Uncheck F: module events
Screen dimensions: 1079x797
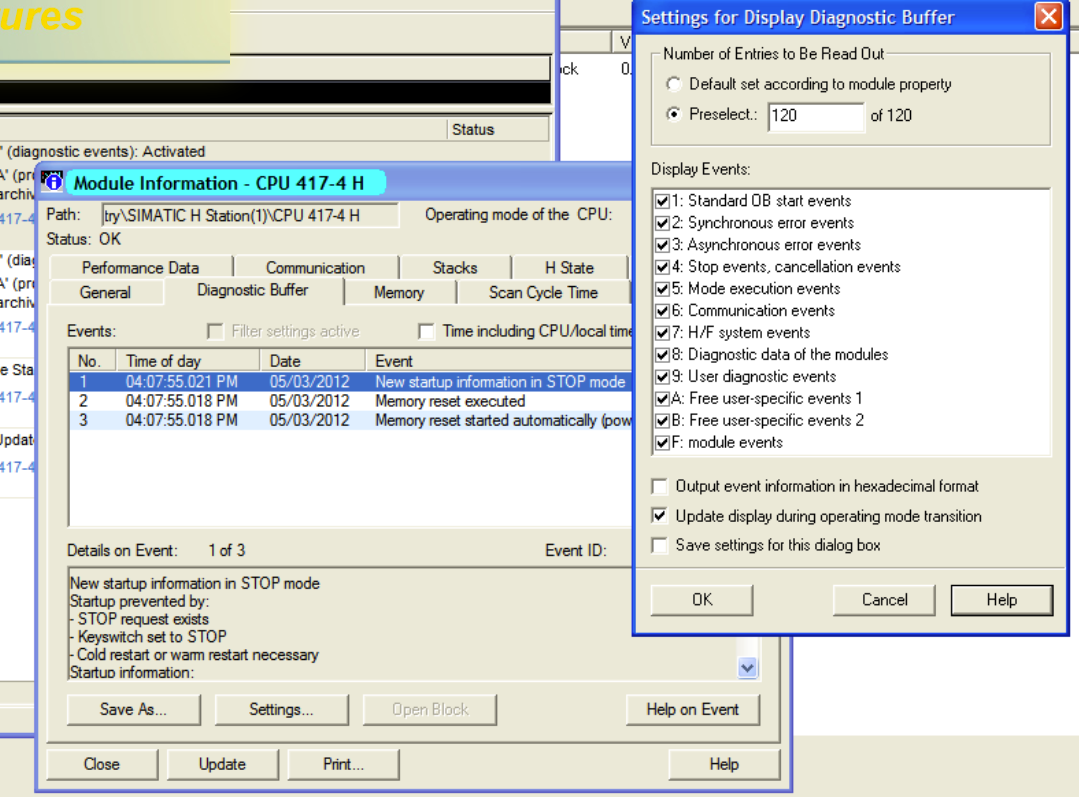[662, 443]
